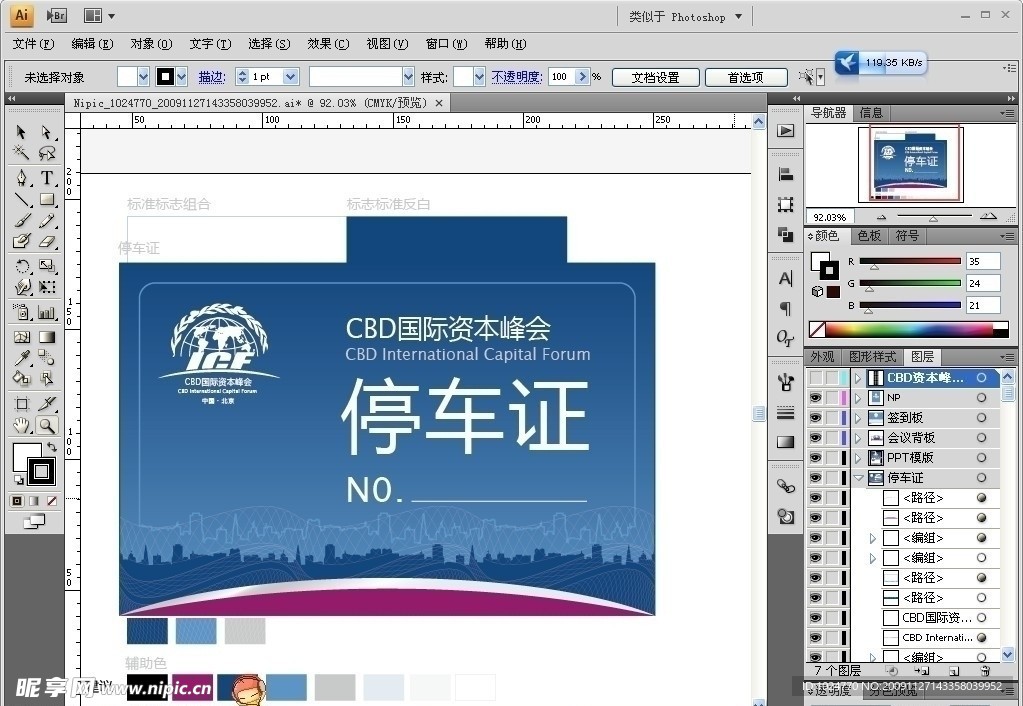Toggle visibility of the 会议背板 layer

tap(815, 438)
